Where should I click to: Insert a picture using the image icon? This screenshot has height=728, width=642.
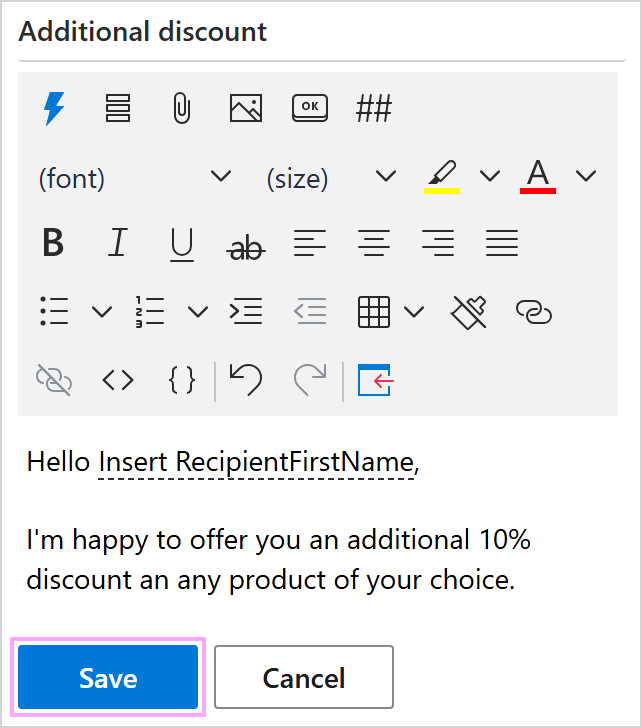(245, 108)
